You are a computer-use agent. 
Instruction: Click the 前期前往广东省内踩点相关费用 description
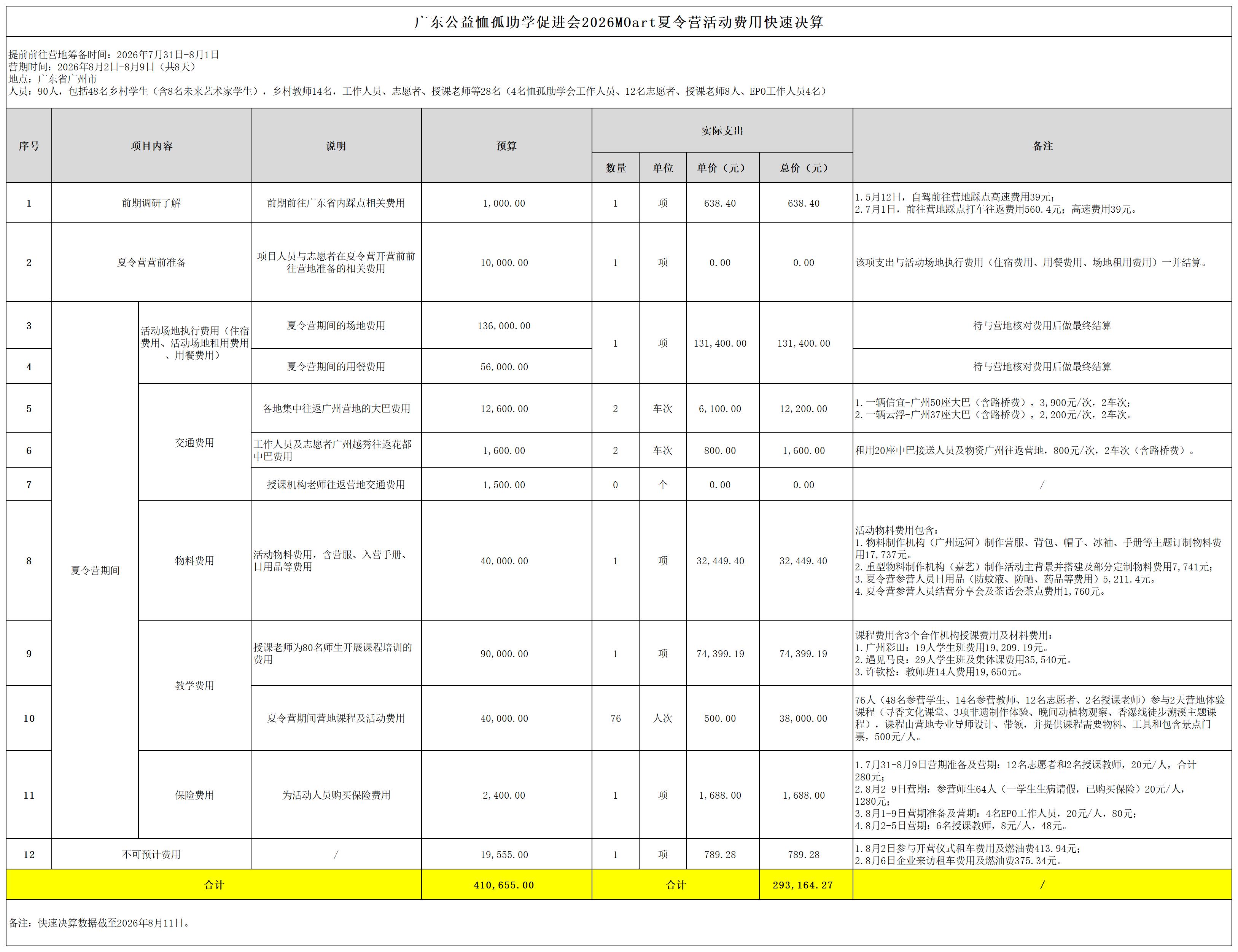(x=336, y=203)
